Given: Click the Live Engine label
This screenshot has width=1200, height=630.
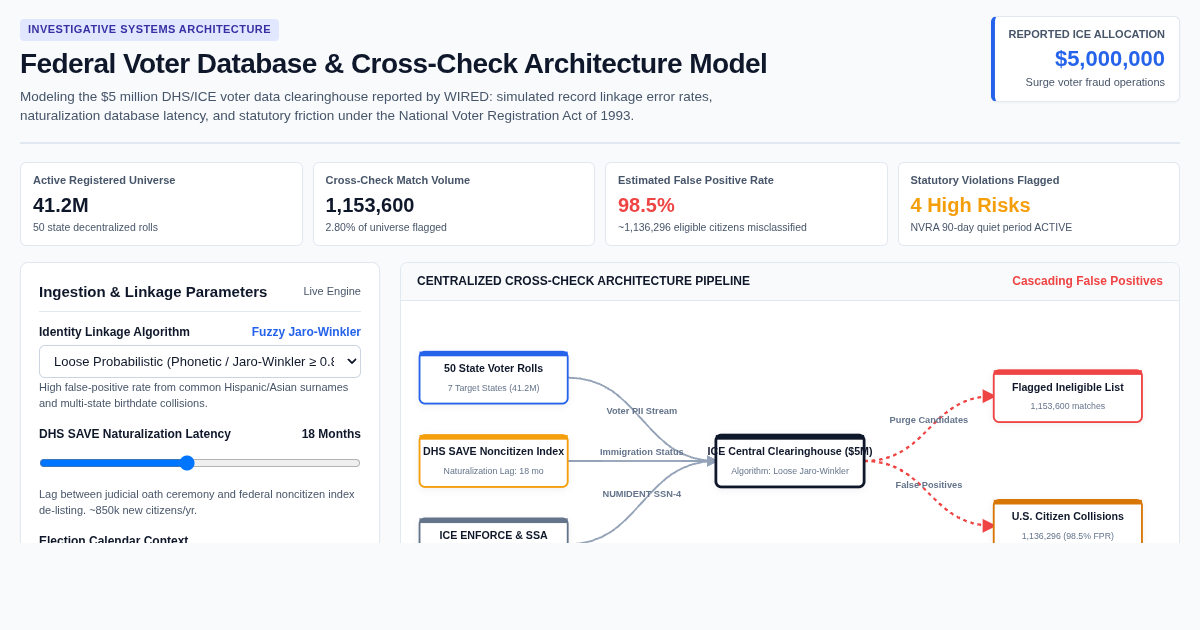Looking at the screenshot, I should coord(332,291).
